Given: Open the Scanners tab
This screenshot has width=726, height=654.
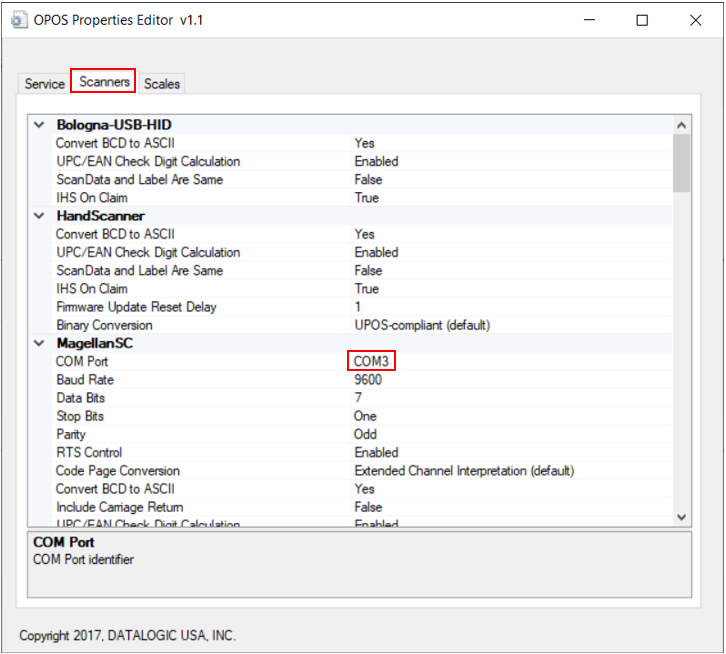Looking at the screenshot, I should (104, 82).
